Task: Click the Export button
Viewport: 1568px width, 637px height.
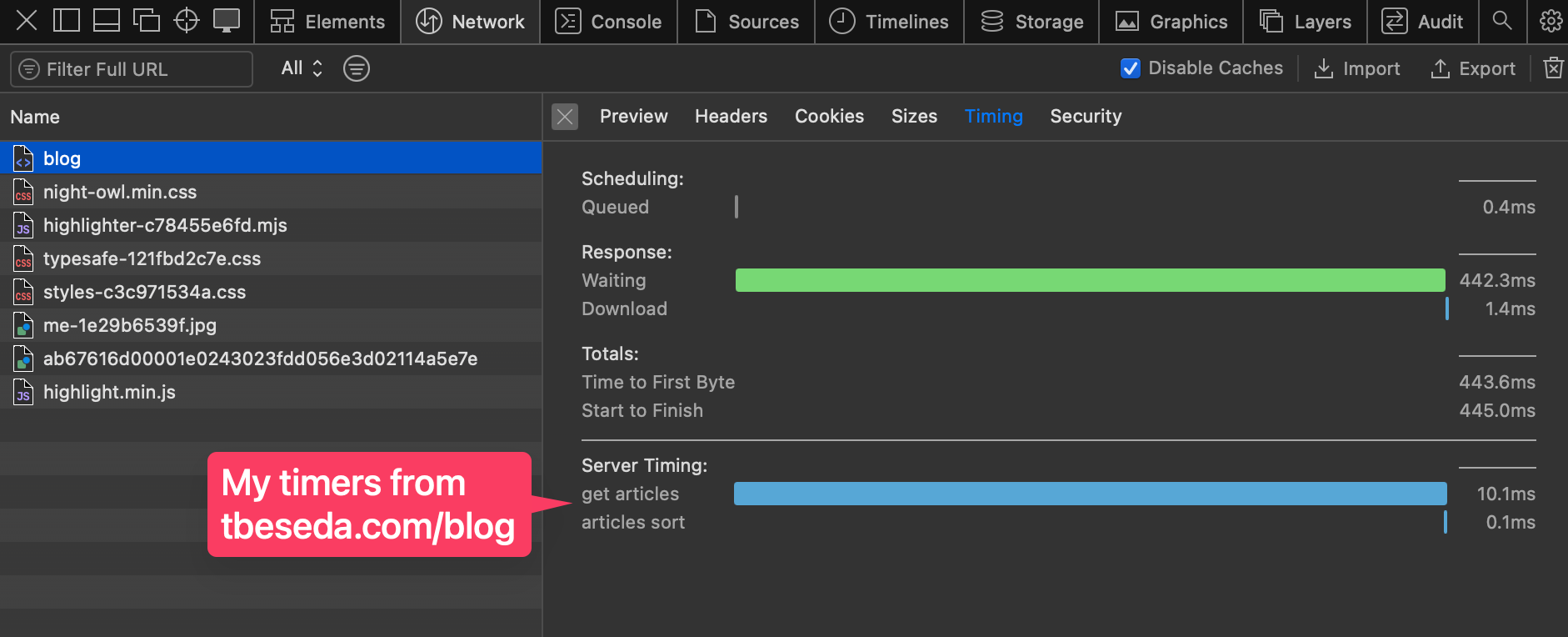Action: pyautogui.click(x=1472, y=68)
